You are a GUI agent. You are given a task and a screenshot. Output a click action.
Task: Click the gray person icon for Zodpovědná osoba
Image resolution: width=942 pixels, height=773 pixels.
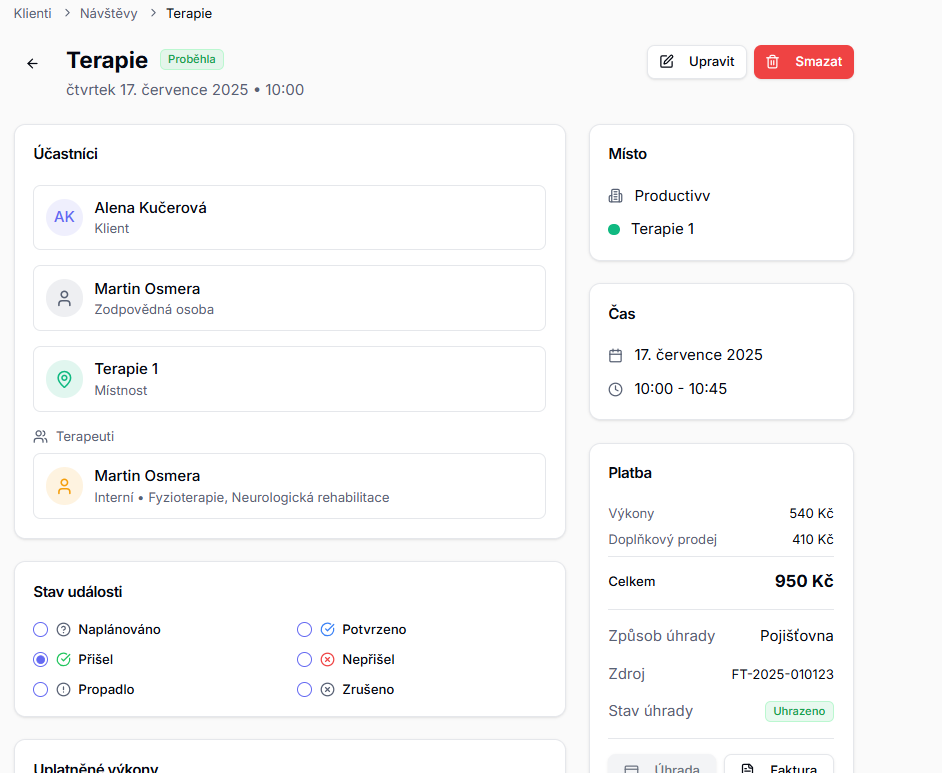[64, 298]
